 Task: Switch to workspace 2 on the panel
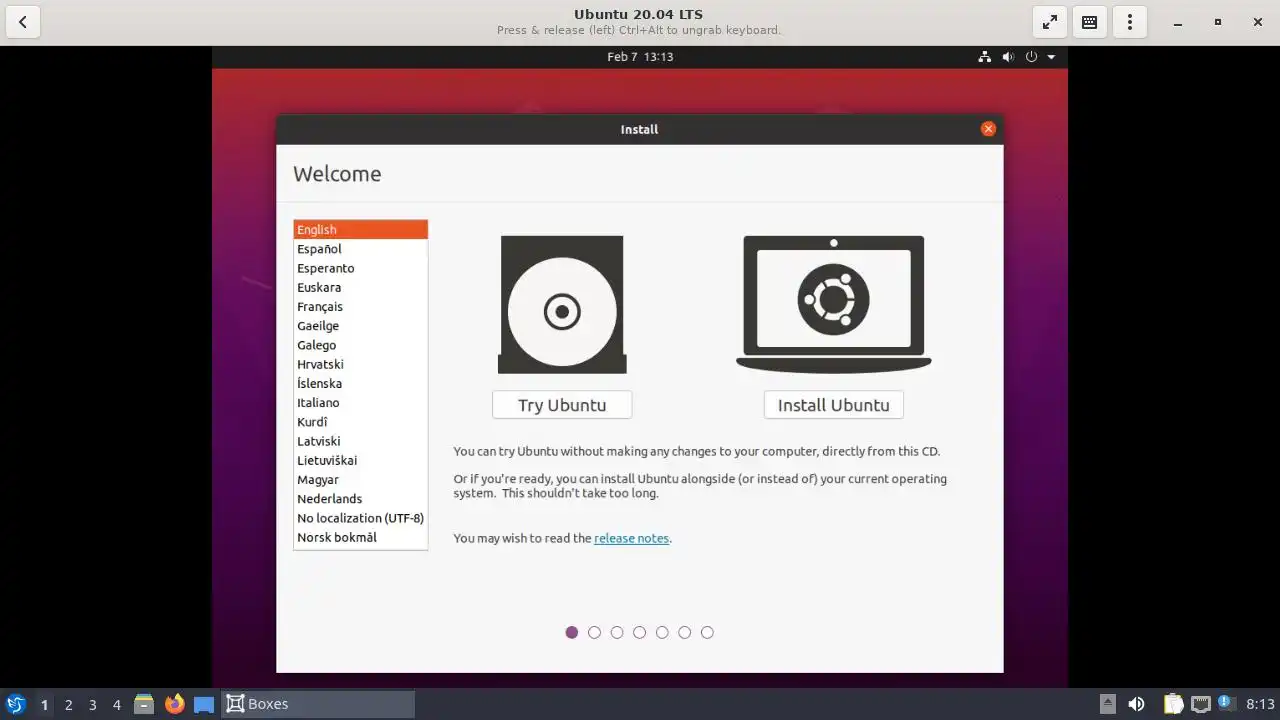click(68, 704)
